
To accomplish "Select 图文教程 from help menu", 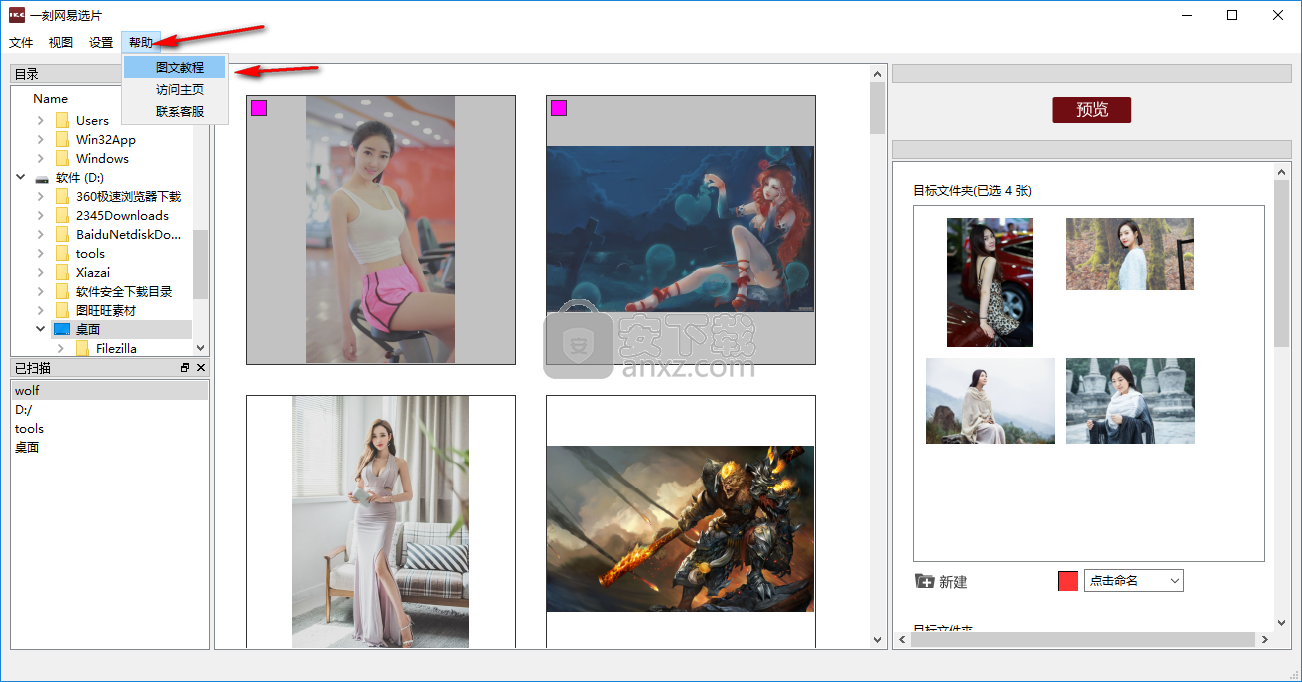I will coord(176,68).
